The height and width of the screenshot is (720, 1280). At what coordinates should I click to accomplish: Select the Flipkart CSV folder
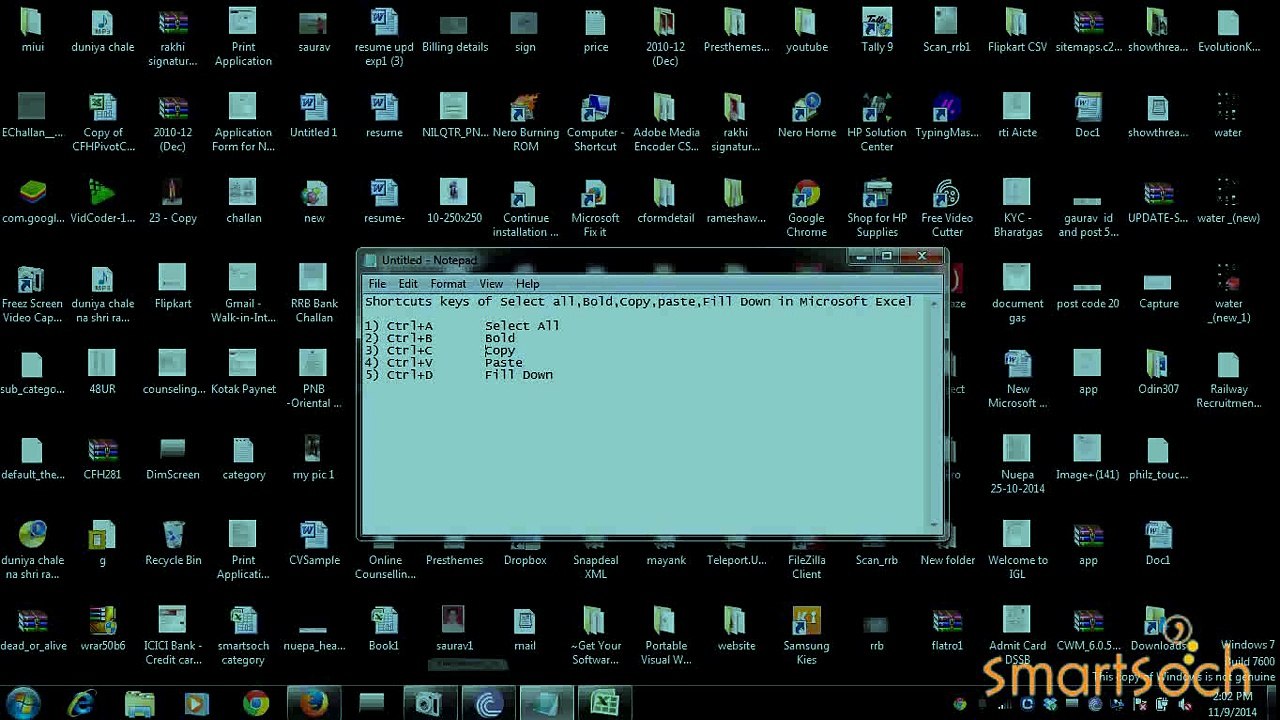pos(1017,30)
